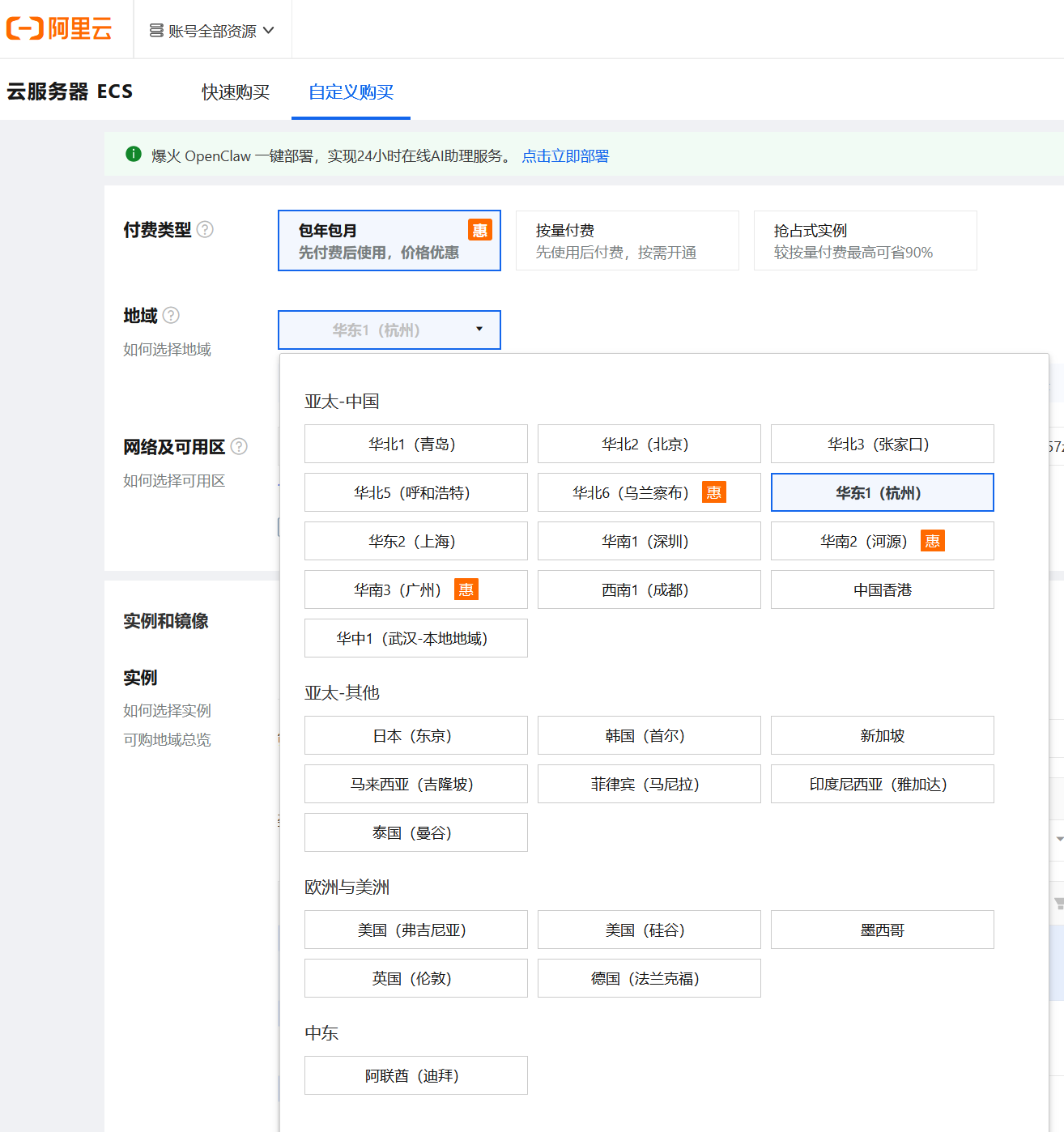Select 抢占式实例 billing type
The height and width of the screenshot is (1132, 1064).
[x=866, y=240]
